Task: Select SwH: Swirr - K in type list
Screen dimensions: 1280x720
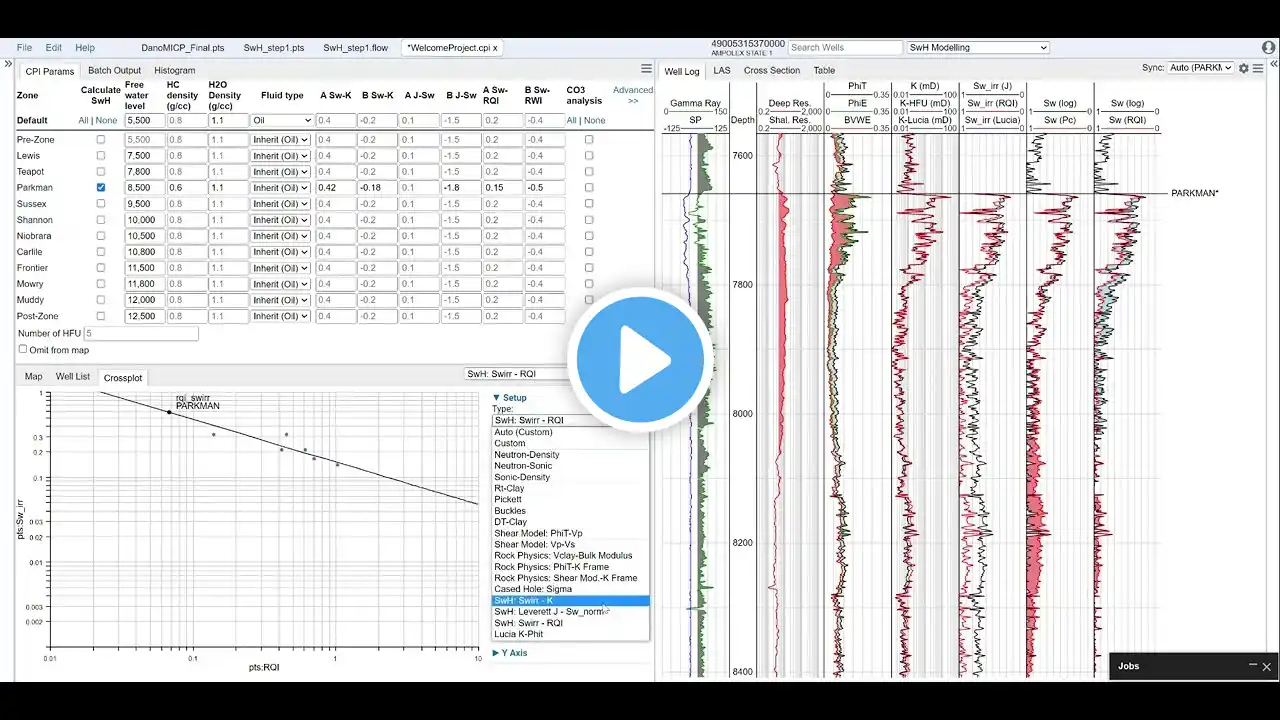Action: [571, 601]
